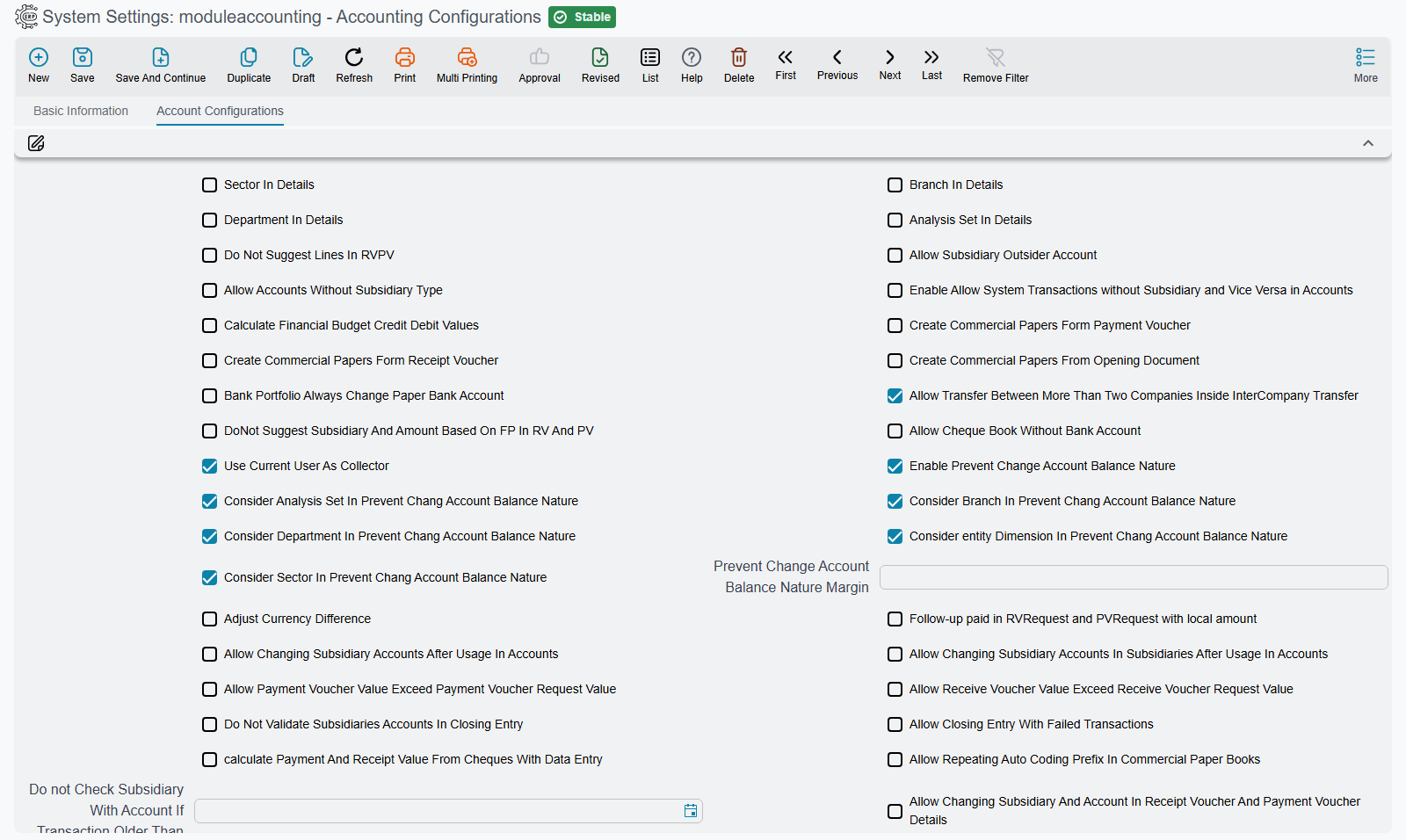This screenshot has height=840, width=1406.
Task: Toggle Adjust Currency Difference checkbox
Action: (x=209, y=619)
